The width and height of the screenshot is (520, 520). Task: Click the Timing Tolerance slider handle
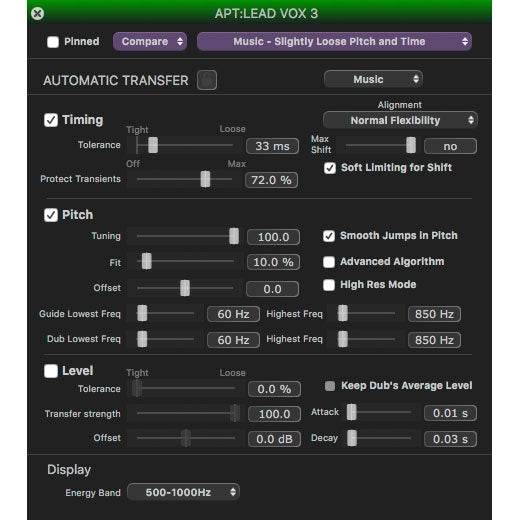(x=153, y=145)
